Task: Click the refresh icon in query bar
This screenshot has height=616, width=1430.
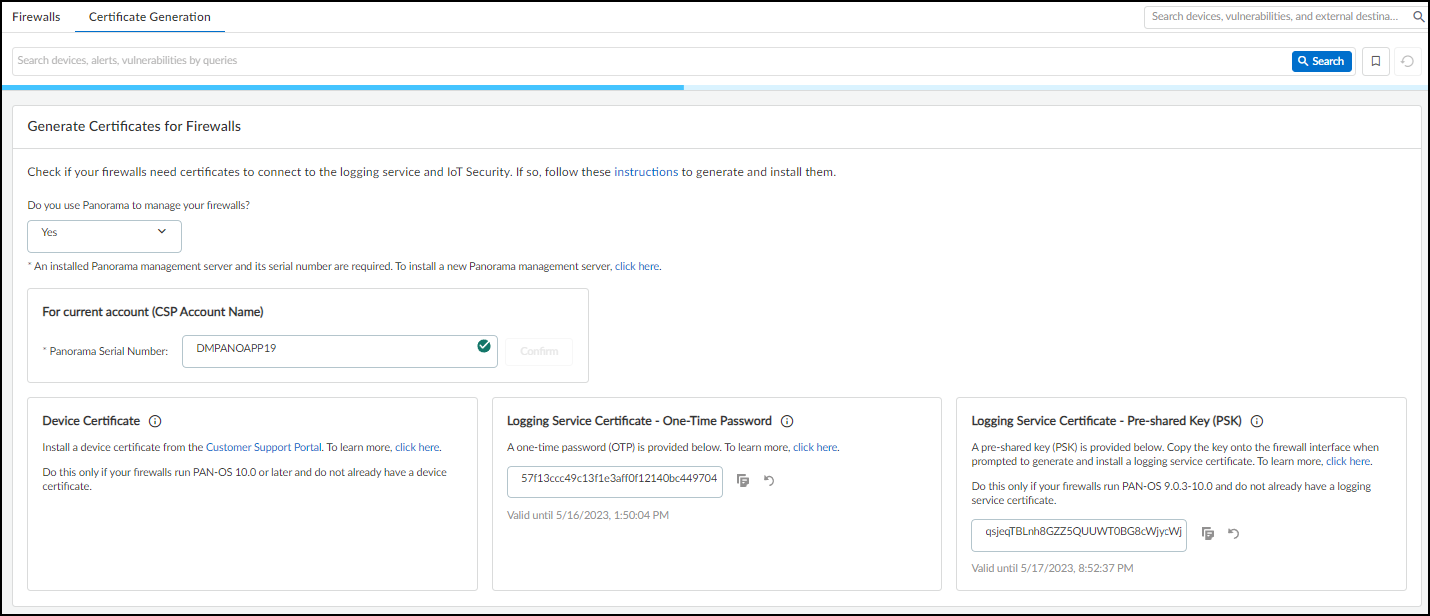Action: coord(1407,61)
